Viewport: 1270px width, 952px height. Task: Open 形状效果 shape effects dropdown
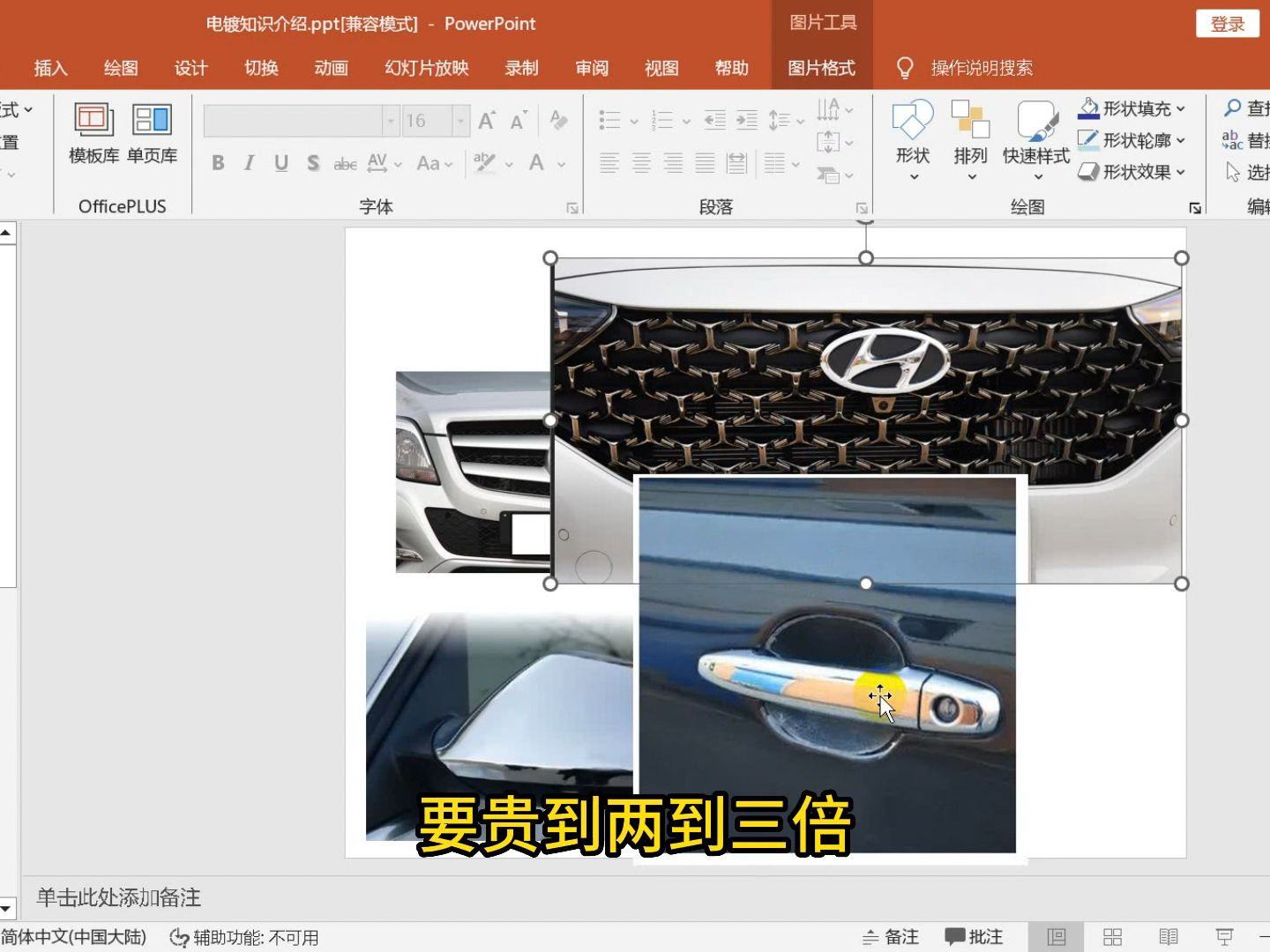tap(1132, 172)
